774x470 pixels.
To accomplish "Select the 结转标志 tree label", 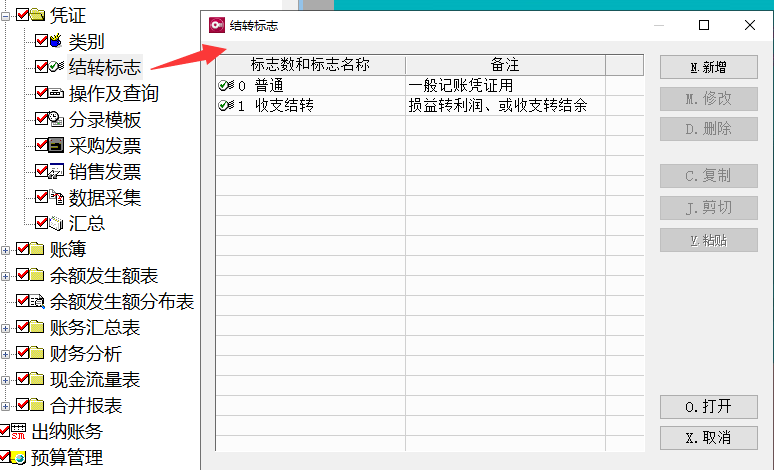I will 105,67.
